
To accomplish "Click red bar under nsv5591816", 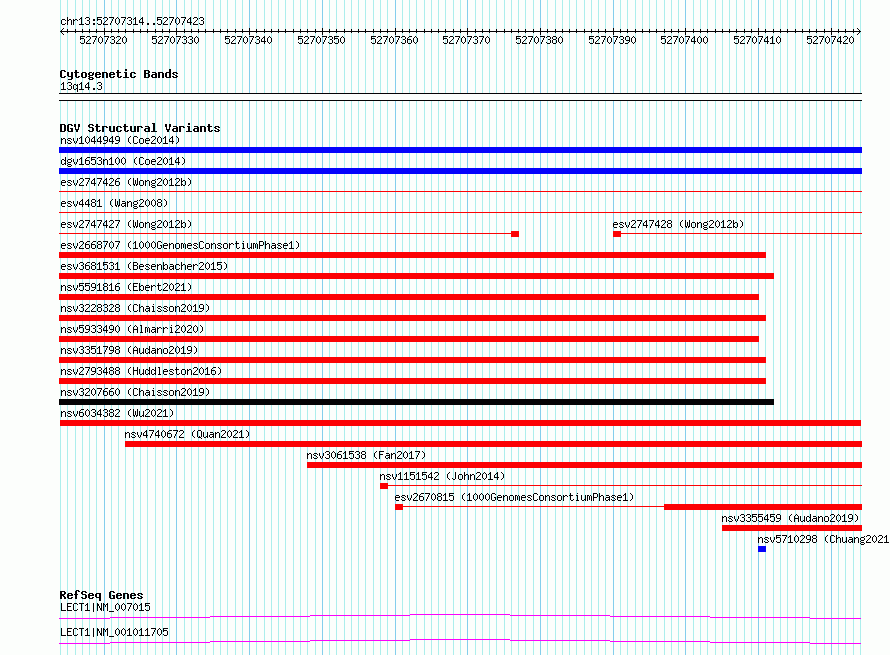I will (x=409, y=297).
